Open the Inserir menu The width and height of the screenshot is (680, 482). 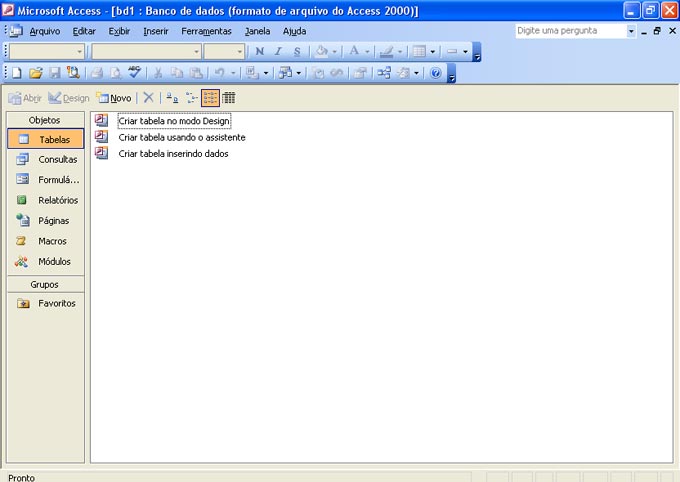pyautogui.click(x=156, y=31)
